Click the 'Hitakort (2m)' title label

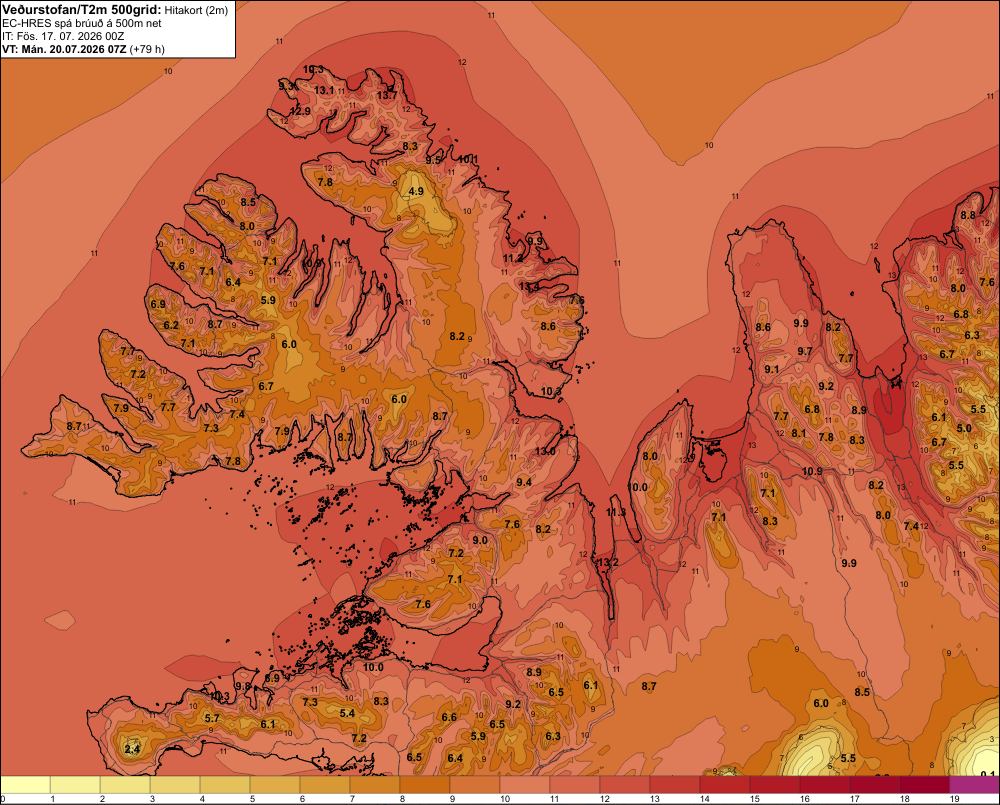(x=196, y=10)
